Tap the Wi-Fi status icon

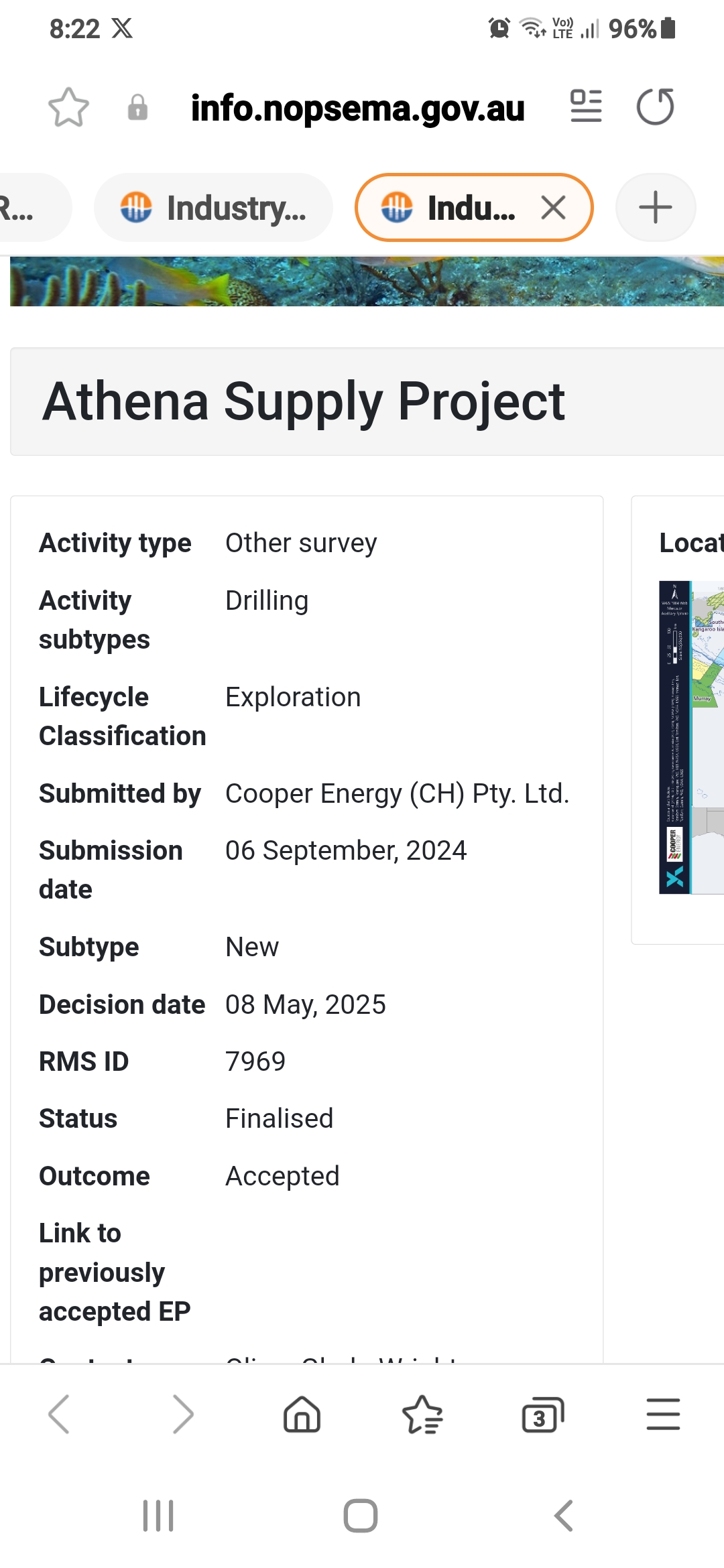pos(534,28)
